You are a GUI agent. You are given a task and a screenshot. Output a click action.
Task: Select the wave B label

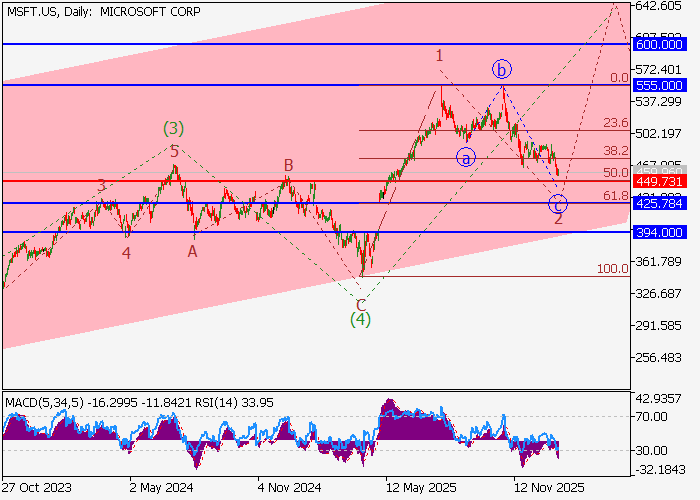287,165
